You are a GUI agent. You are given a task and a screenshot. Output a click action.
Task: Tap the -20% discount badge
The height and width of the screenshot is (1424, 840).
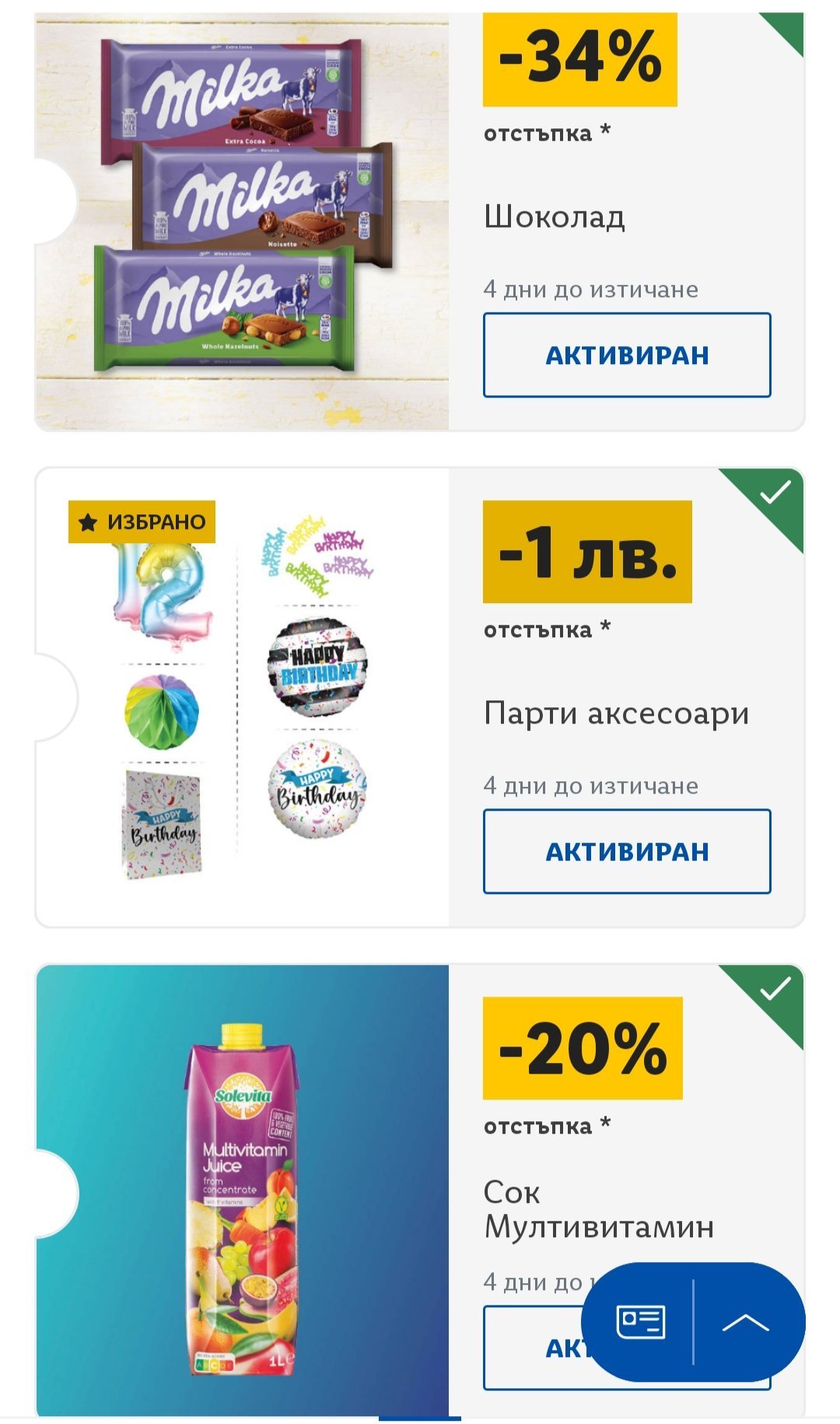[583, 1048]
